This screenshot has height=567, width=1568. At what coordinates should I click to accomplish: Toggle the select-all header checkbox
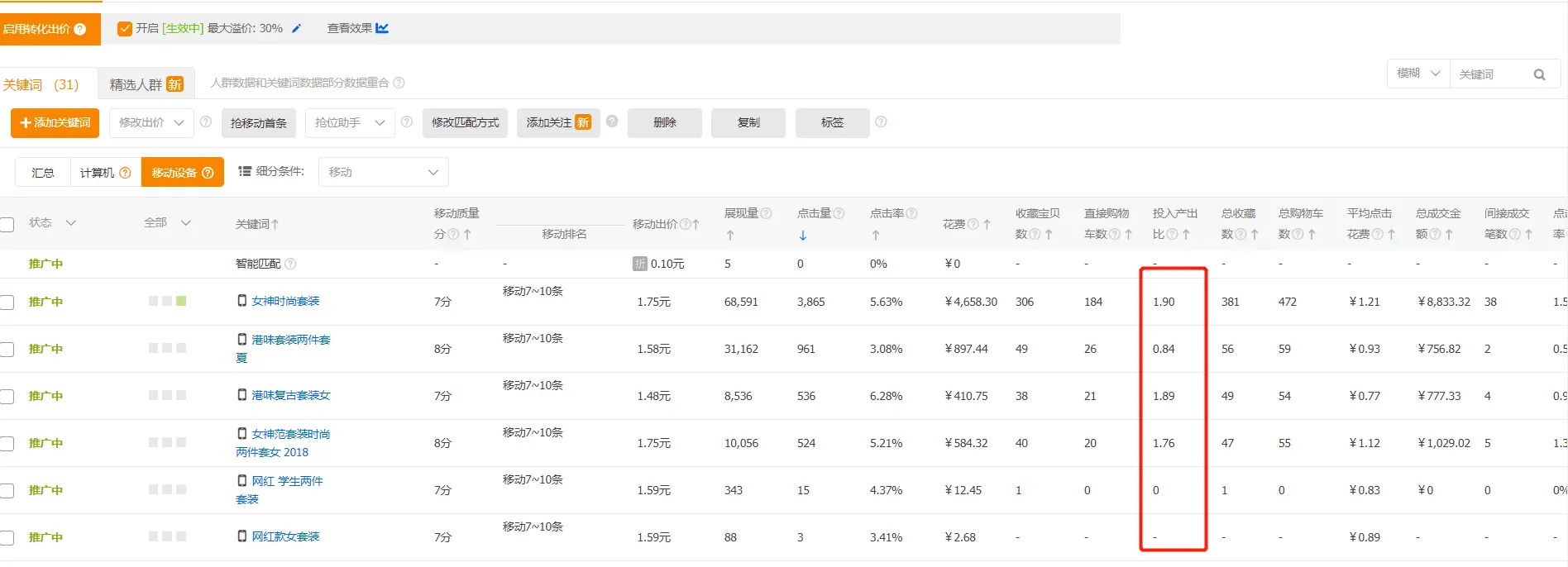coord(7,224)
